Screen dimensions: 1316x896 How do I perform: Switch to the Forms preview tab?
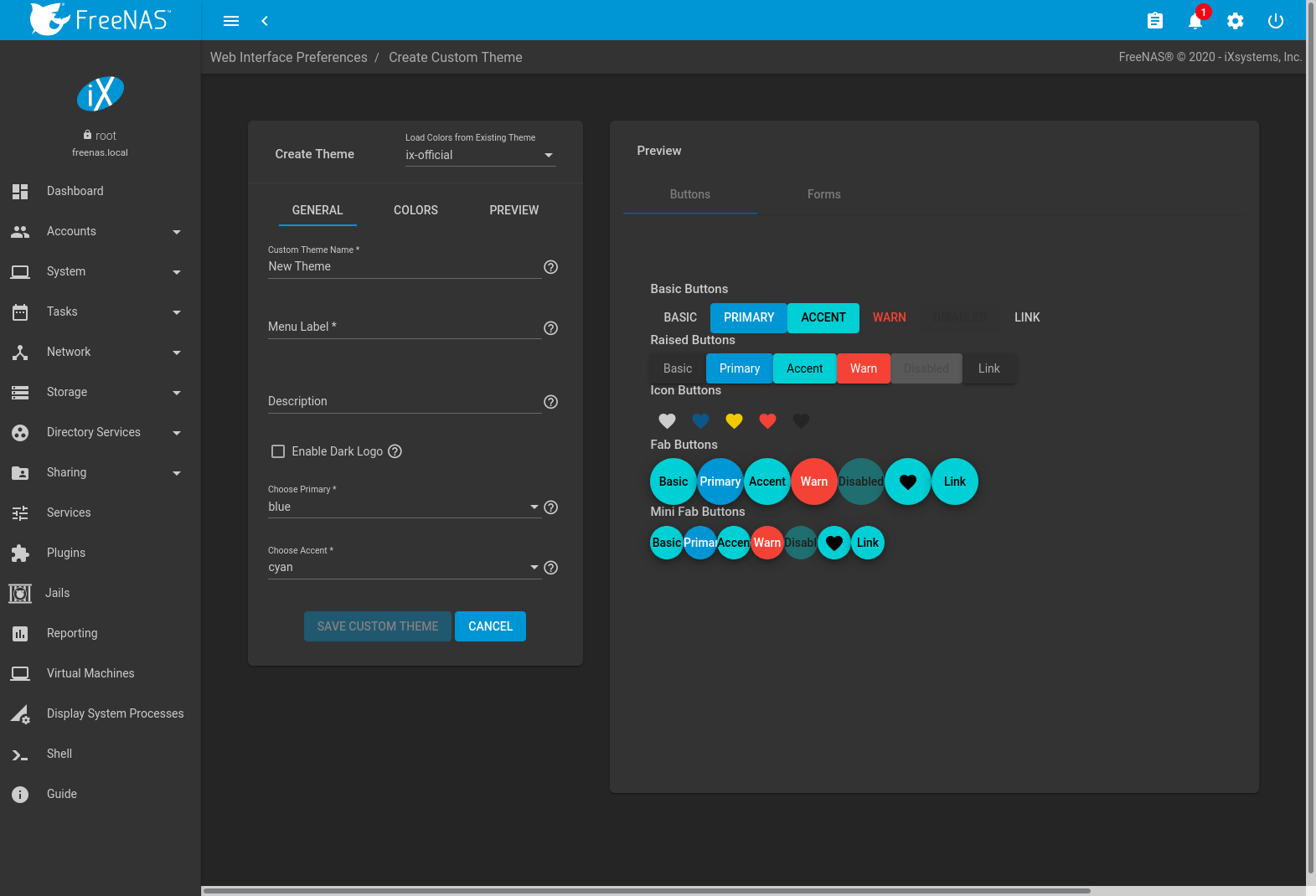(823, 194)
